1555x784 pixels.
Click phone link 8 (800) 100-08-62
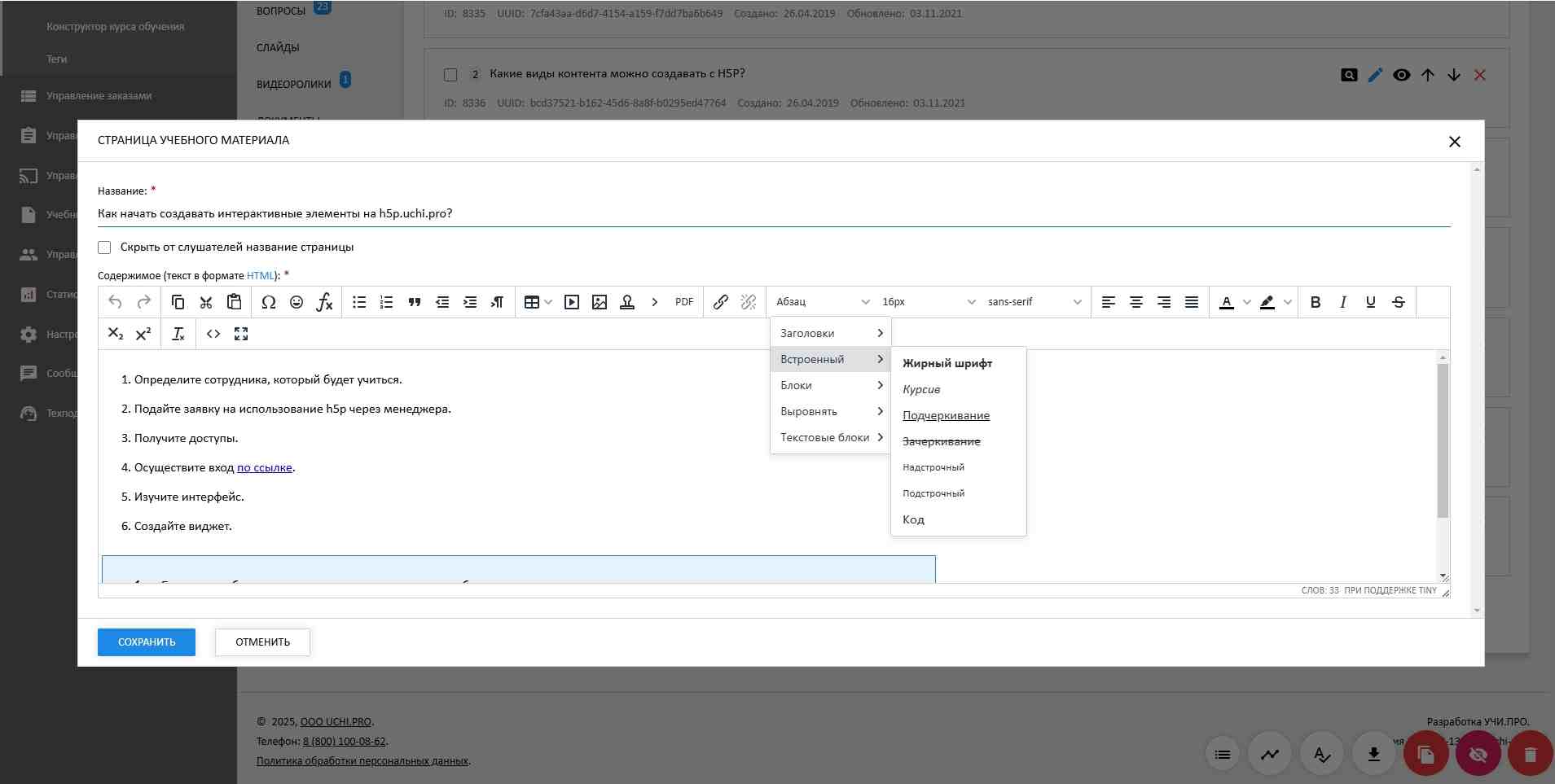tap(344, 742)
